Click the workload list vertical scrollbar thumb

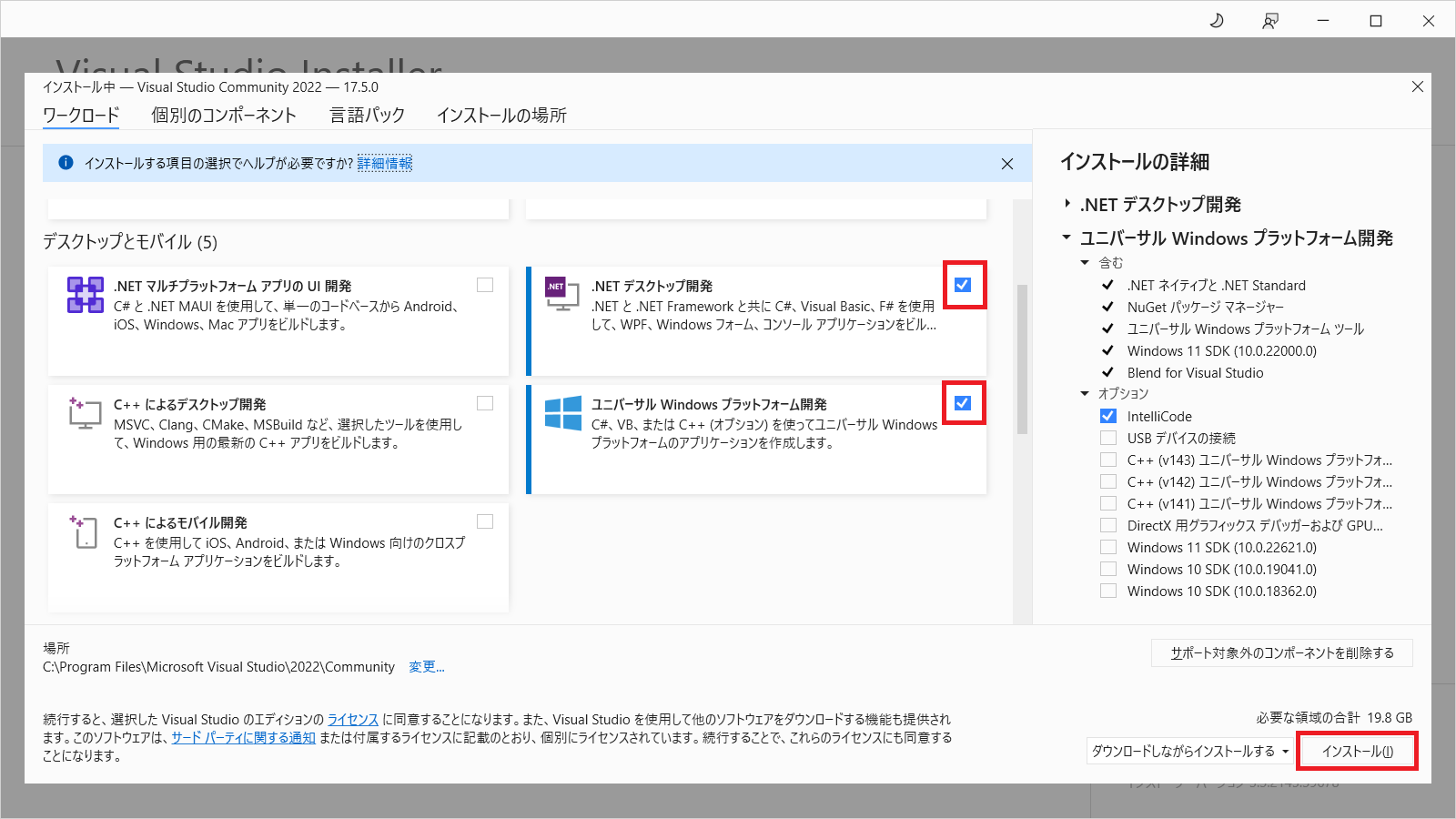[x=1022, y=359]
